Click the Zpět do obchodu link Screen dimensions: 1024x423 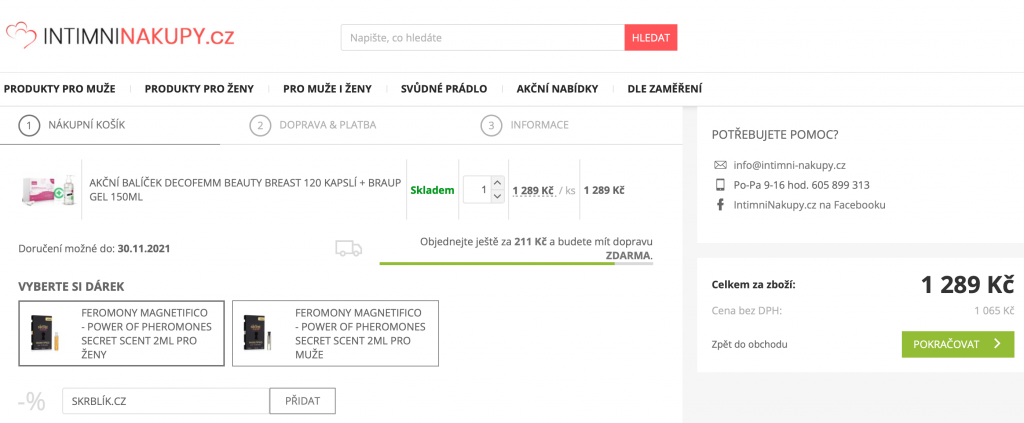click(749, 344)
